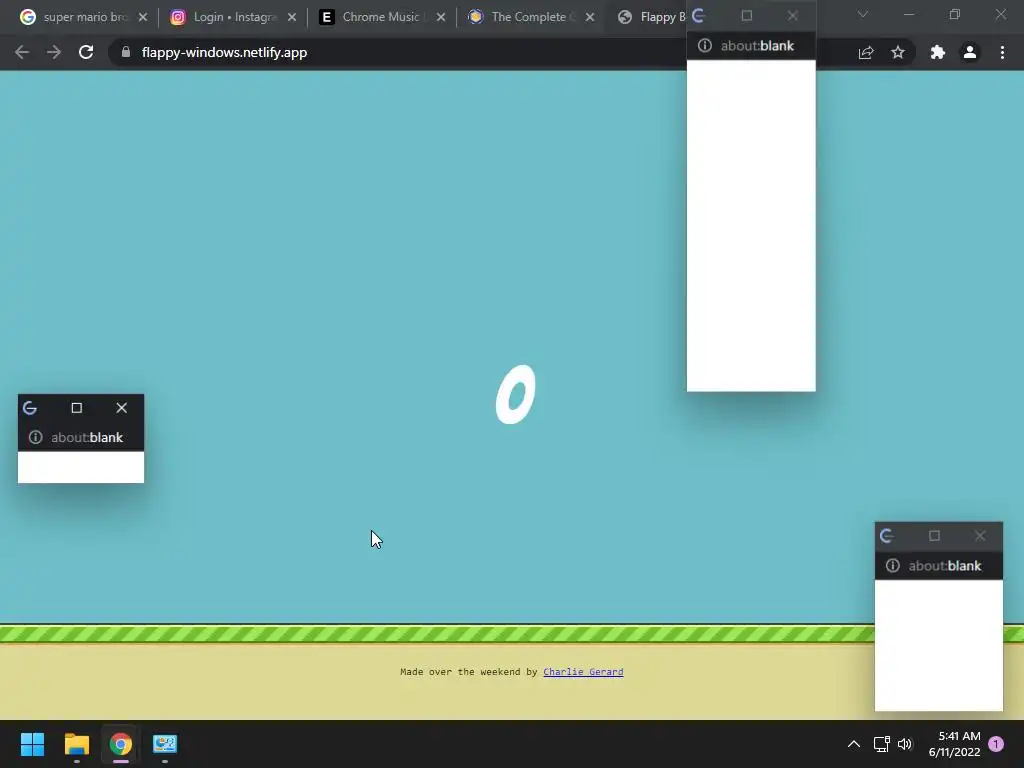
Task: Click the score number 0
Action: coord(515,394)
